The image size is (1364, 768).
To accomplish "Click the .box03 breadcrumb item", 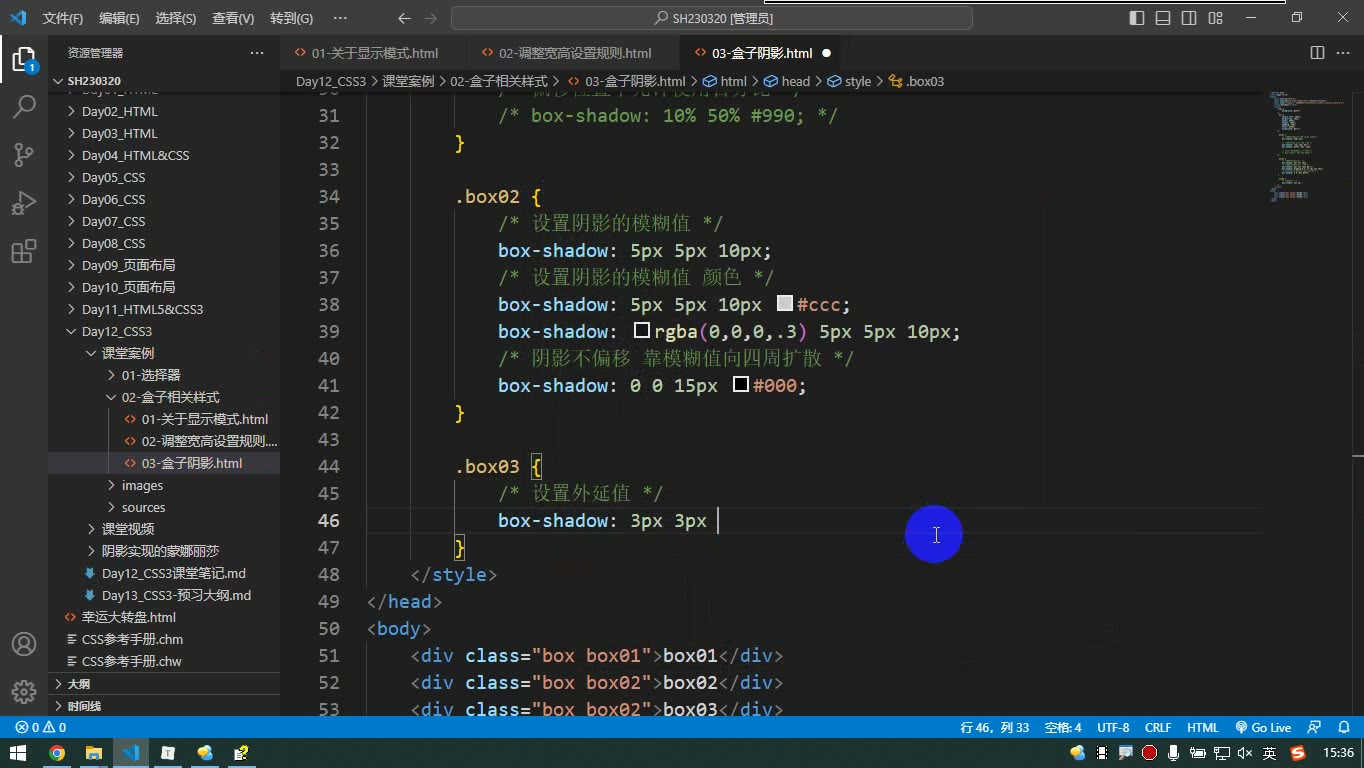I will [917, 81].
